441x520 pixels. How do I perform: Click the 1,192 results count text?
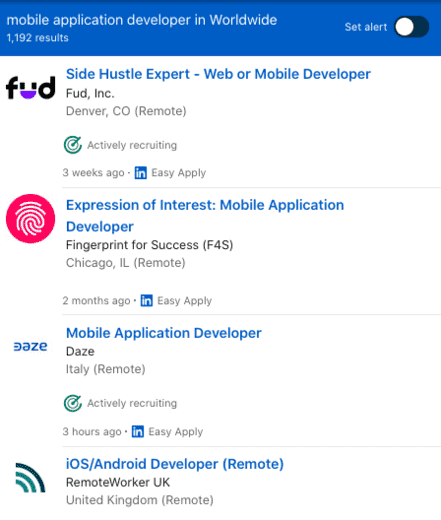[37, 38]
